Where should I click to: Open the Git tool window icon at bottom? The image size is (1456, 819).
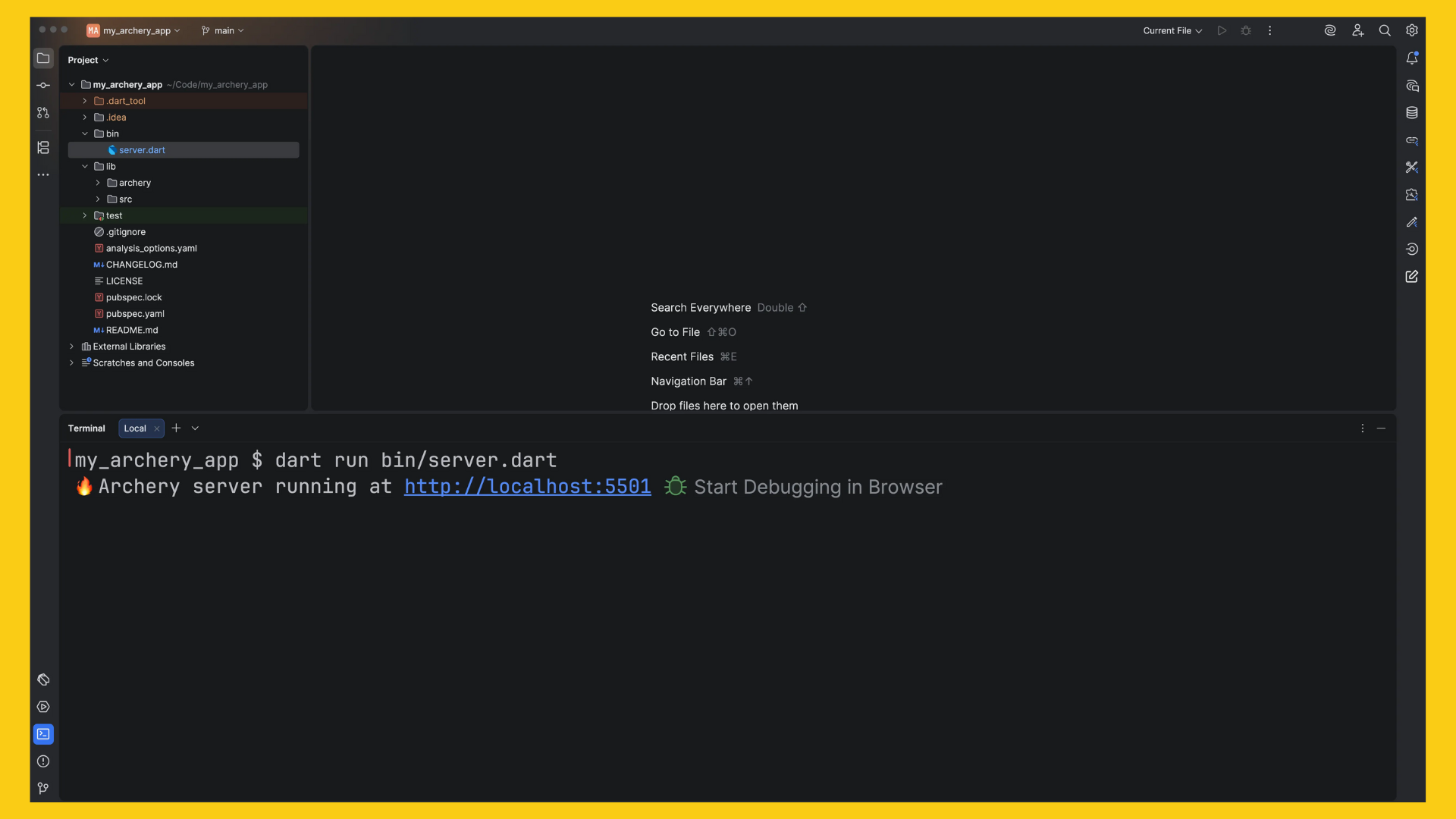tap(43, 788)
